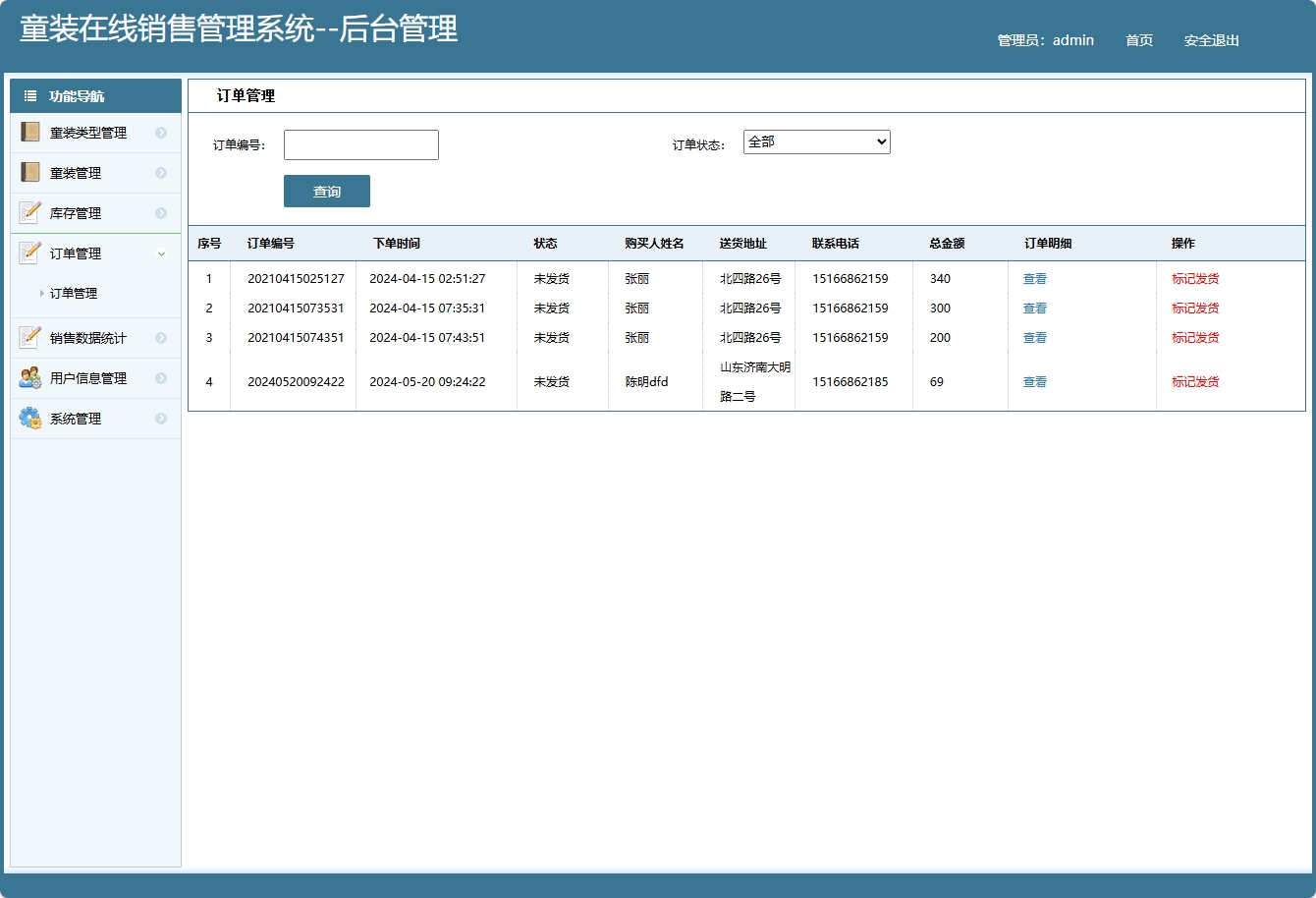Open 系统管理 via its gear icon
Image resolution: width=1316 pixels, height=898 pixels.
29,418
